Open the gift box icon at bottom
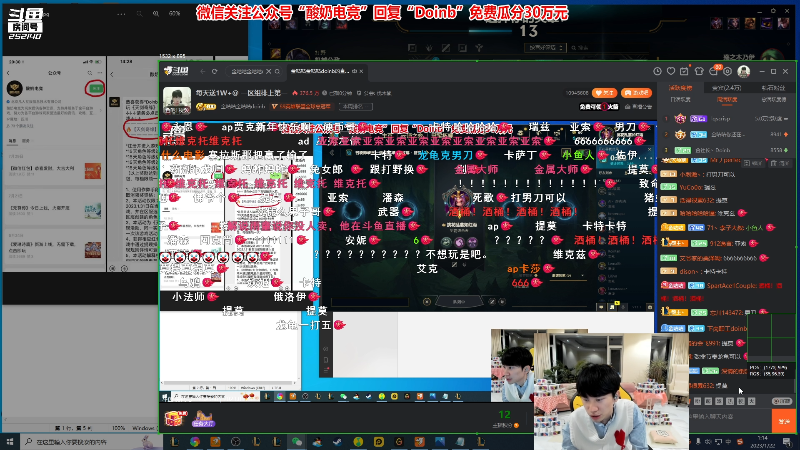 174,418
